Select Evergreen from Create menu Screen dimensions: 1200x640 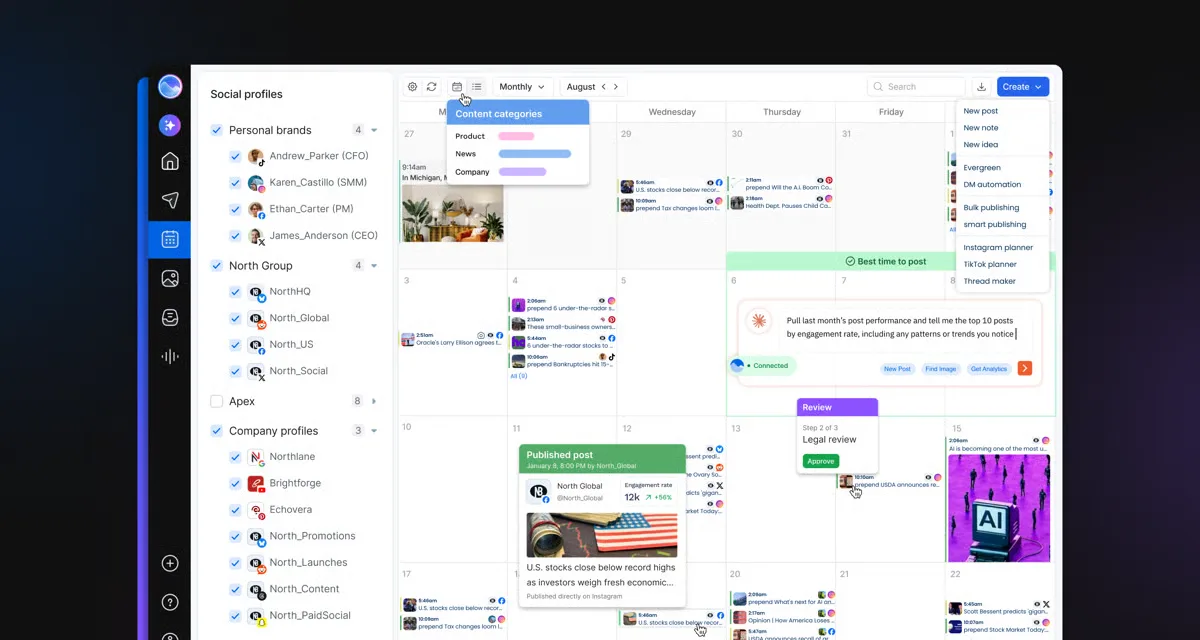coord(982,168)
